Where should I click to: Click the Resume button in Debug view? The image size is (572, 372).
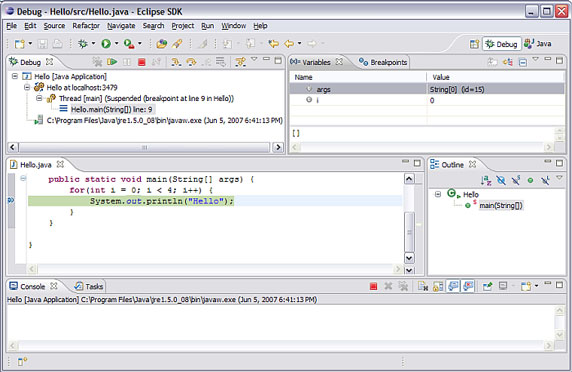click(x=112, y=62)
